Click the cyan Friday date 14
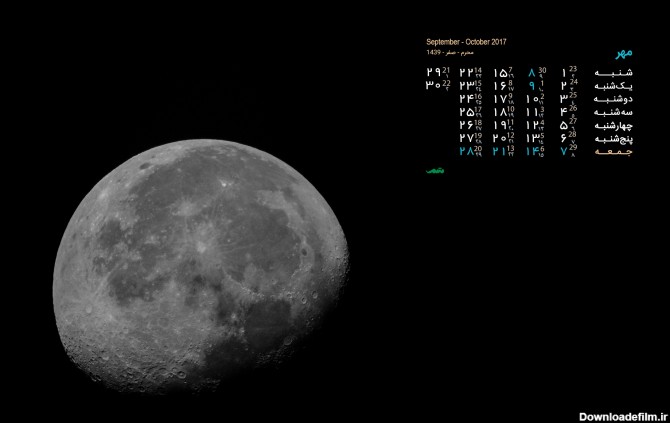Viewport: 670px width, 423px height. (530, 151)
